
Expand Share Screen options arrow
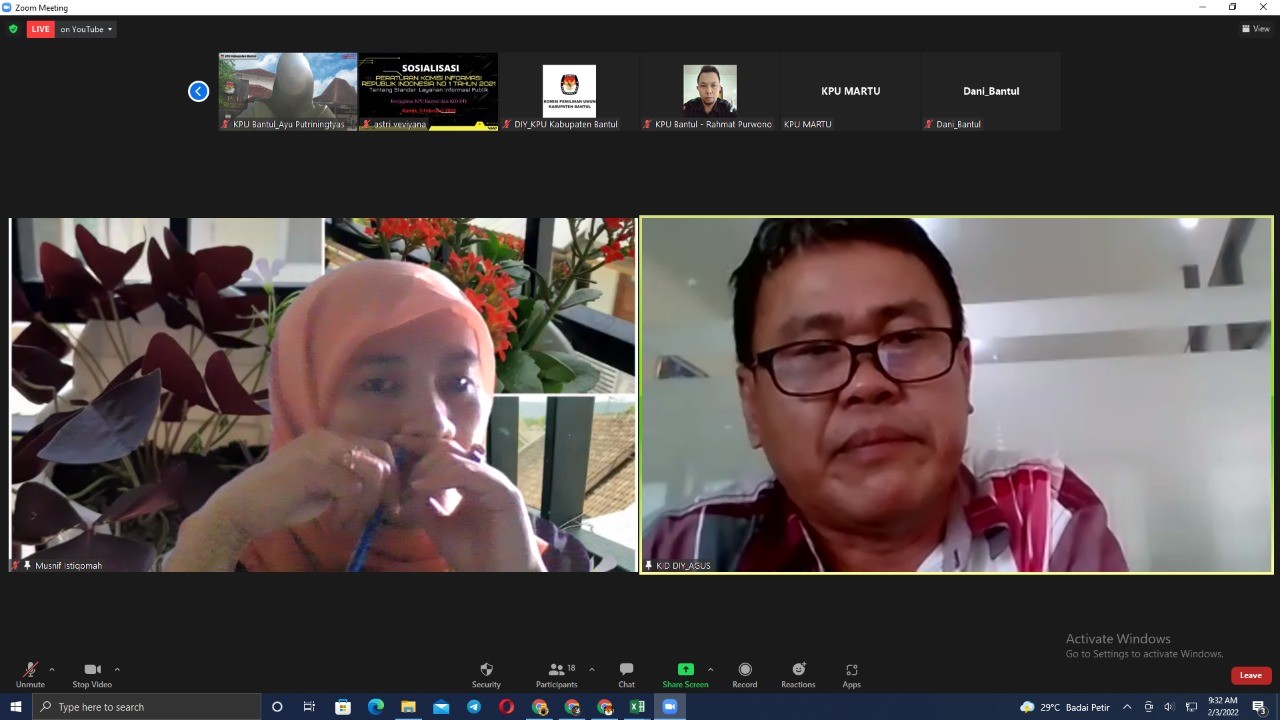[711, 669]
